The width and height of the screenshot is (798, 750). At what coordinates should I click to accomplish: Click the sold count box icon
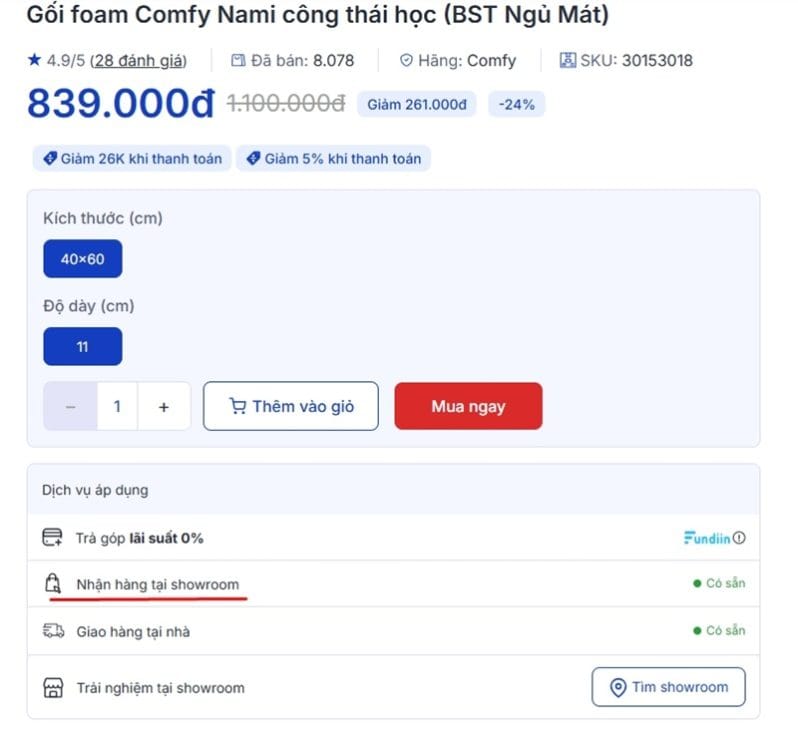(238, 61)
